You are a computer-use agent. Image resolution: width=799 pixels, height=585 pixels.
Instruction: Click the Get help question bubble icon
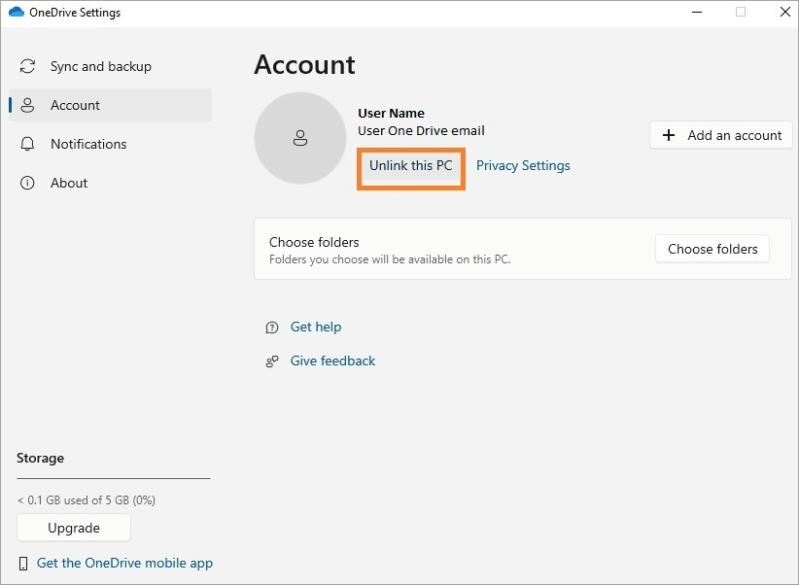point(272,327)
